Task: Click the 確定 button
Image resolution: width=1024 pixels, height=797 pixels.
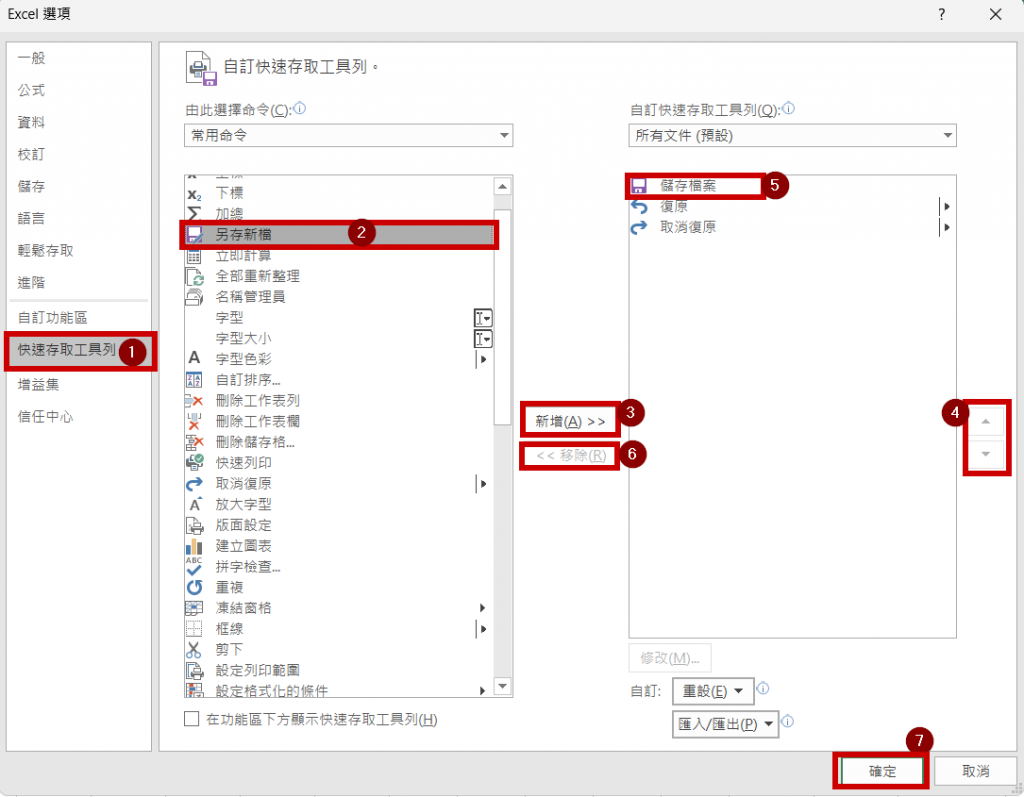Action: 882,772
